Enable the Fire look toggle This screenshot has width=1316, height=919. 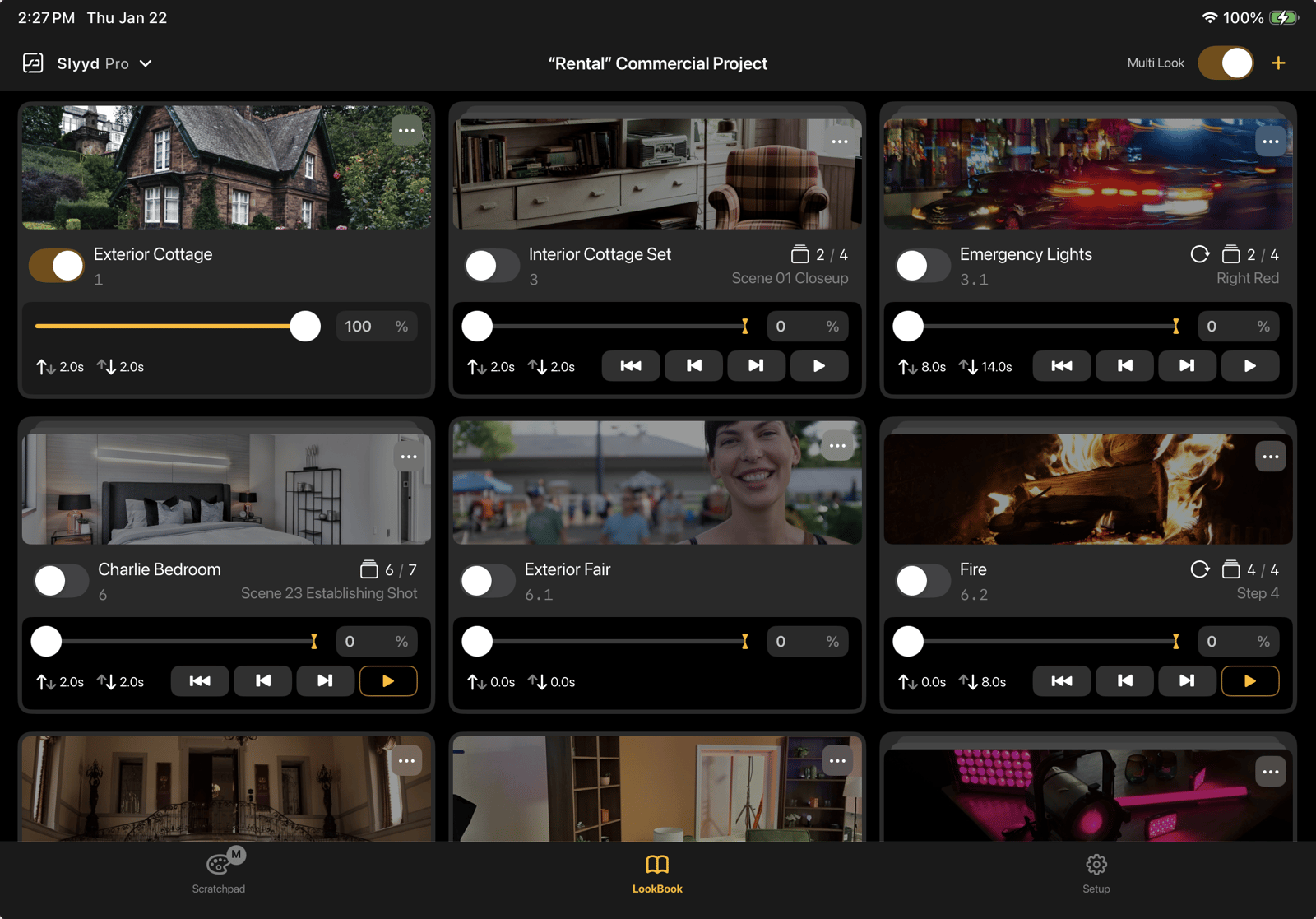pos(922,581)
